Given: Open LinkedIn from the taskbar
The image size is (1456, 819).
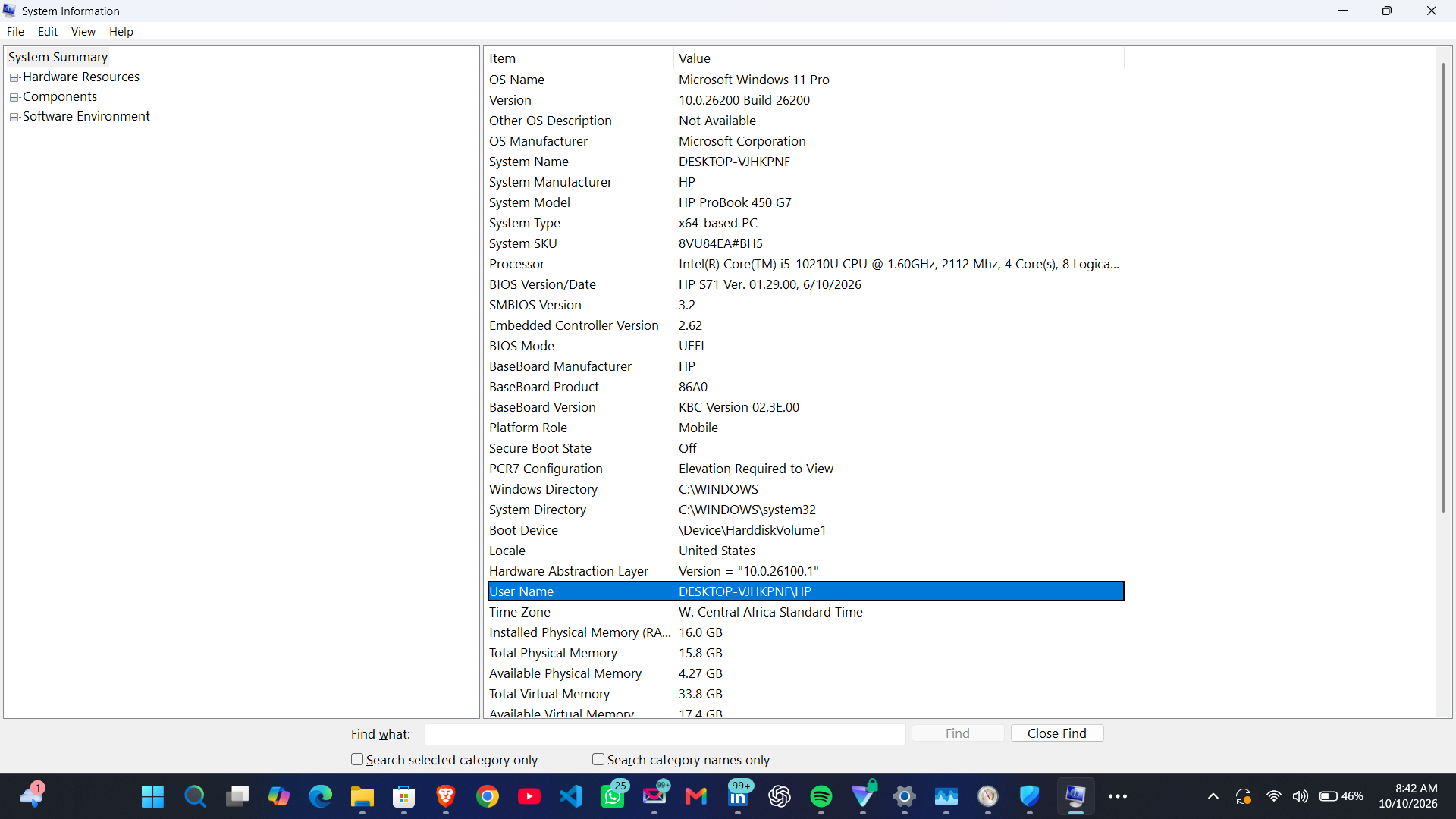Looking at the screenshot, I should 738,796.
